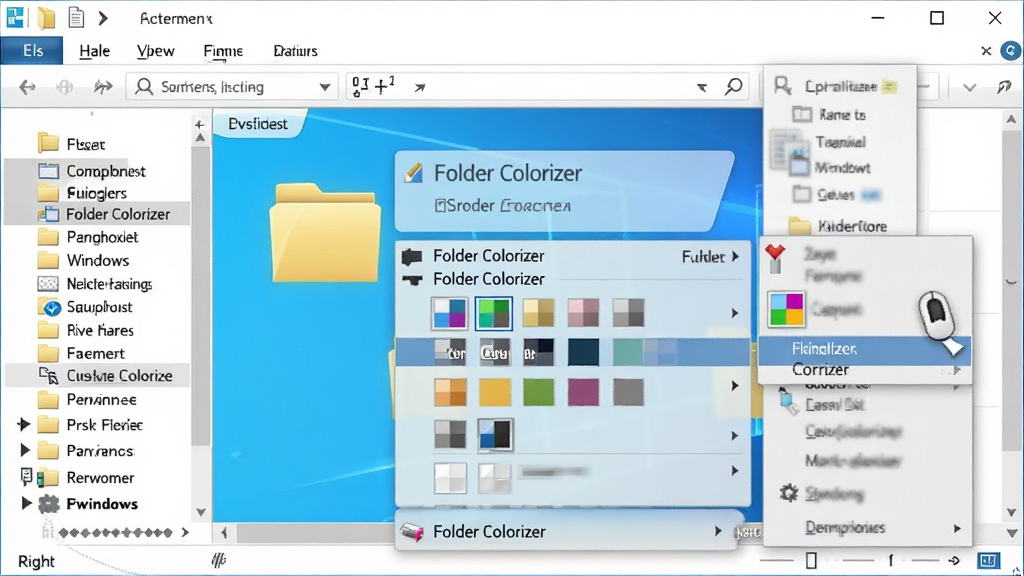
Task: Select the Pervinnee folder
Action: tap(101, 399)
